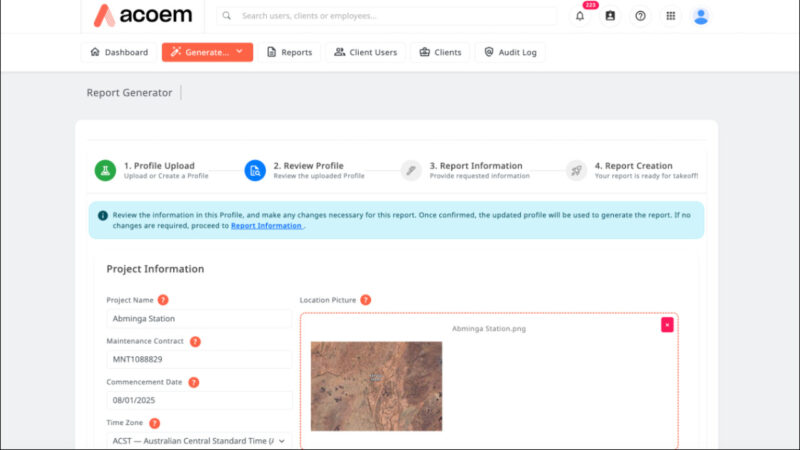Open the Audit Log tab
The image size is (800, 450).
tap(510, 52)
